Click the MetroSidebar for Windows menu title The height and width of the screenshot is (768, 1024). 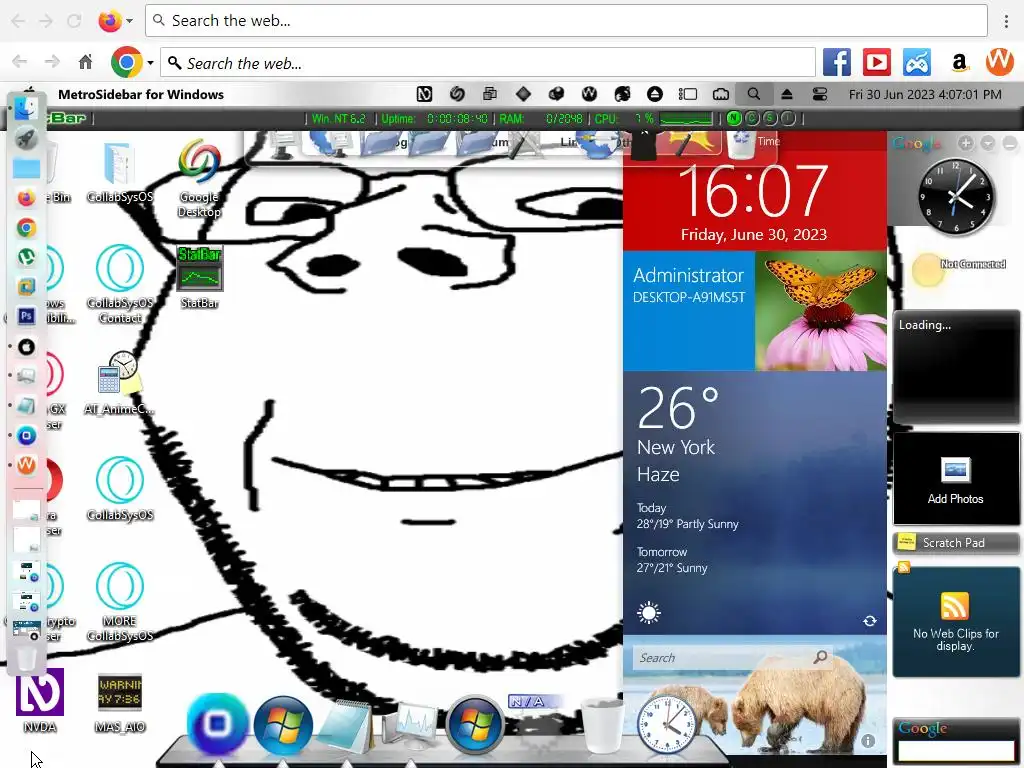click(141, 95)
